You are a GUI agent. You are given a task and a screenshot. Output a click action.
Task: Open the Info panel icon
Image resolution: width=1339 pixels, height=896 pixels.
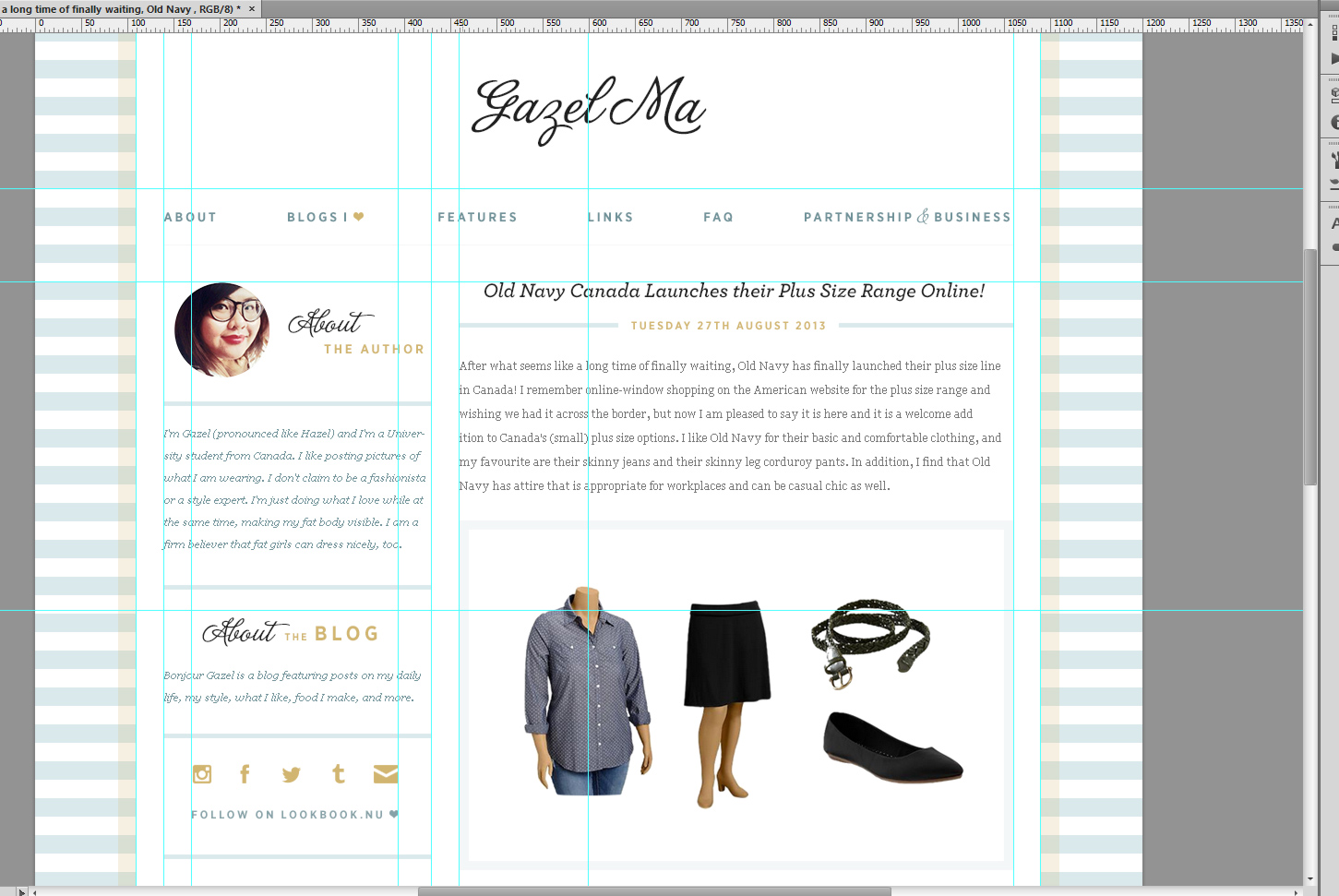[x=1334, y=122]
